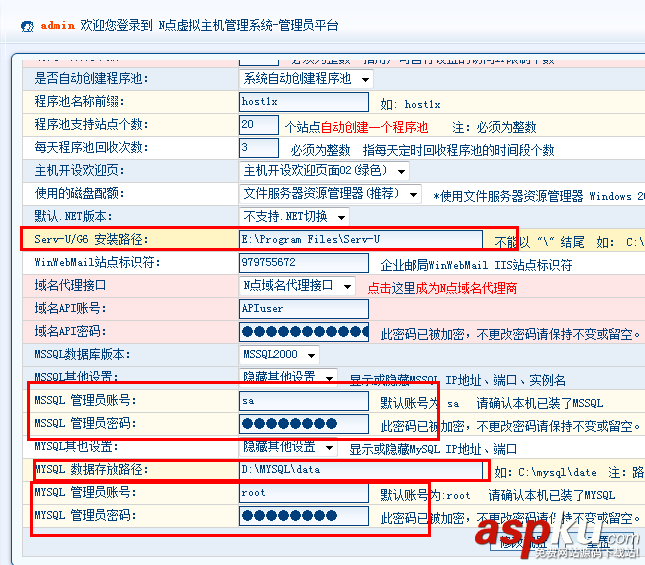The width and height of the screenshot is (645, 565).
Task: Click the 程序池名称前缀 field containing host1x
Action: click(x=304, y=102)
